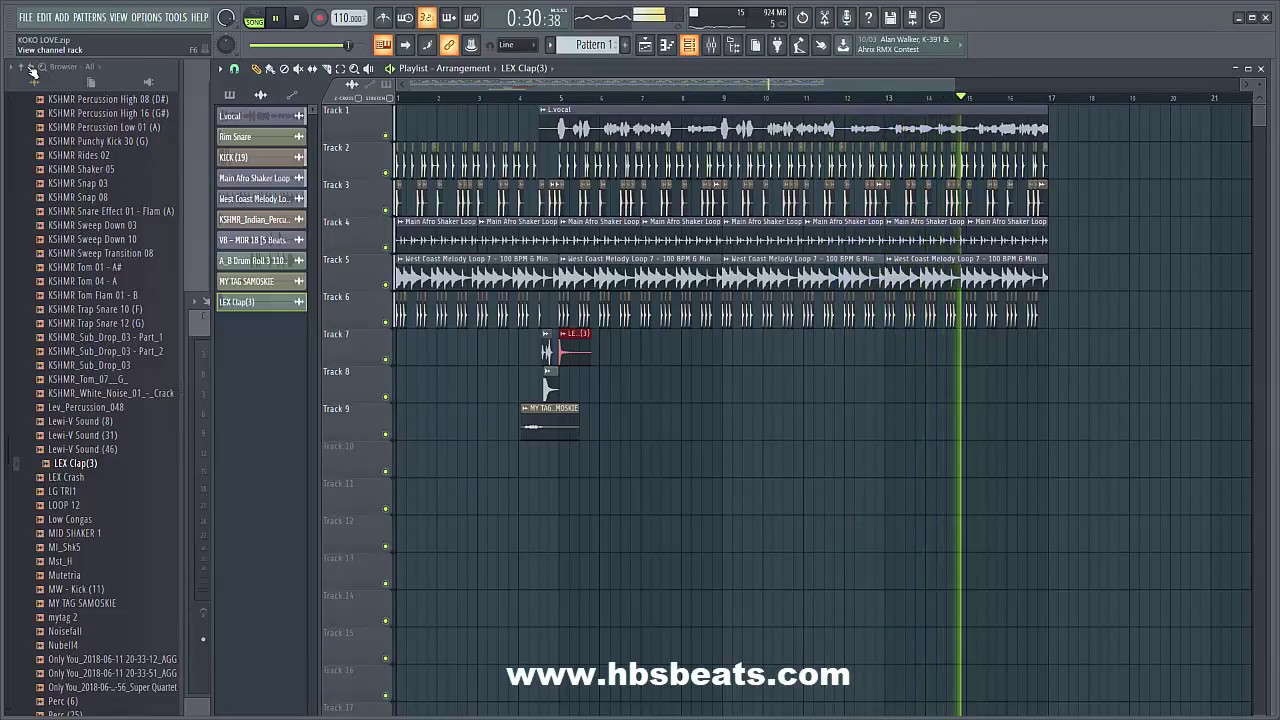
Task: Open the chat bubble news icon
Action: click(x=935, y=18)
